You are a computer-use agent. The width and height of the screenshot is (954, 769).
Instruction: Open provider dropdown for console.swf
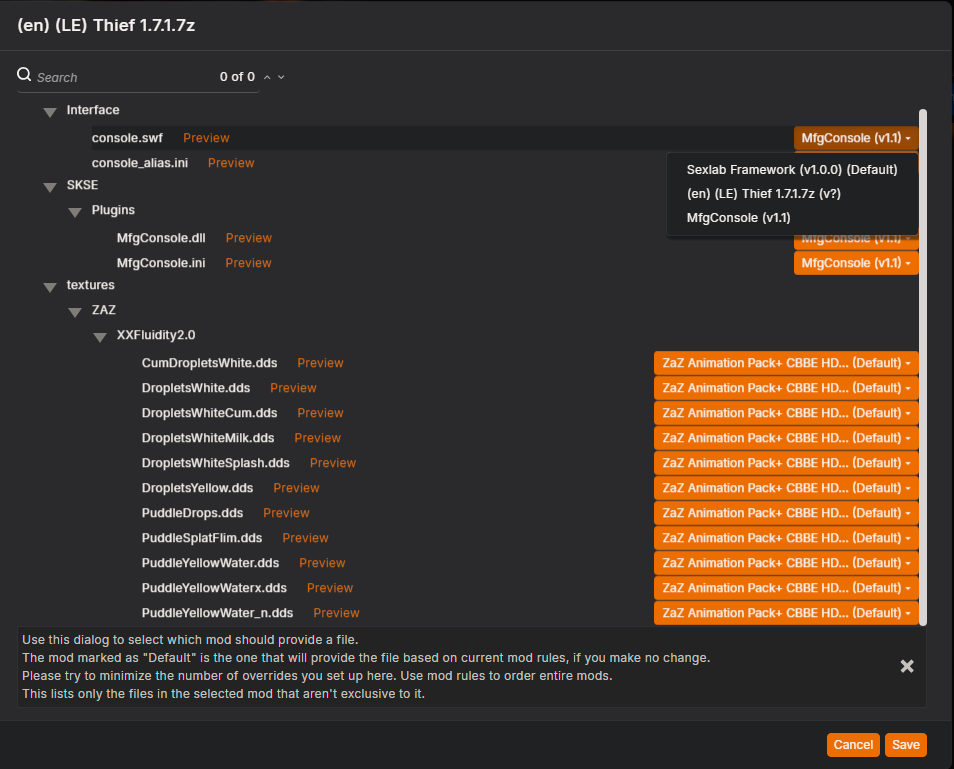tap(856, 138)
